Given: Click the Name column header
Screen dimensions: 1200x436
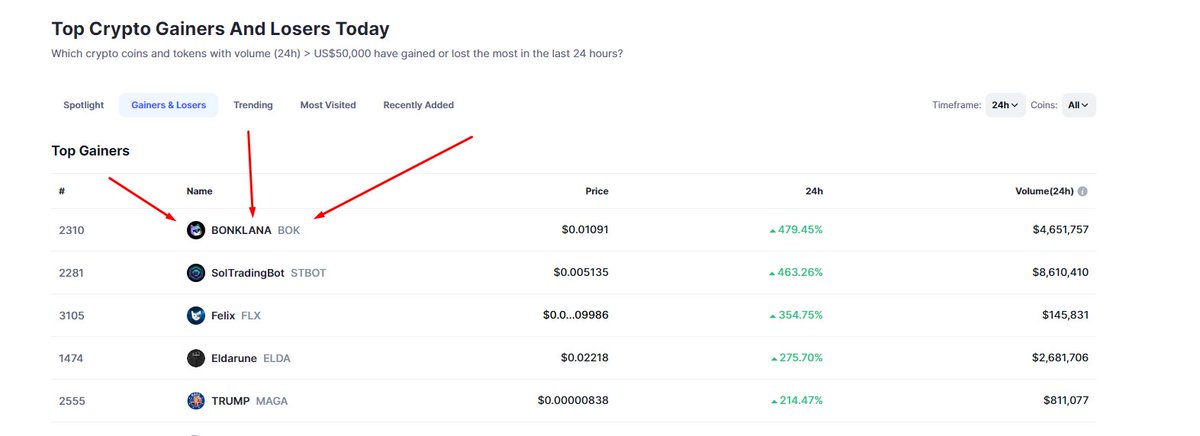Looking at the screenshot, I should [x=200, y=191].
